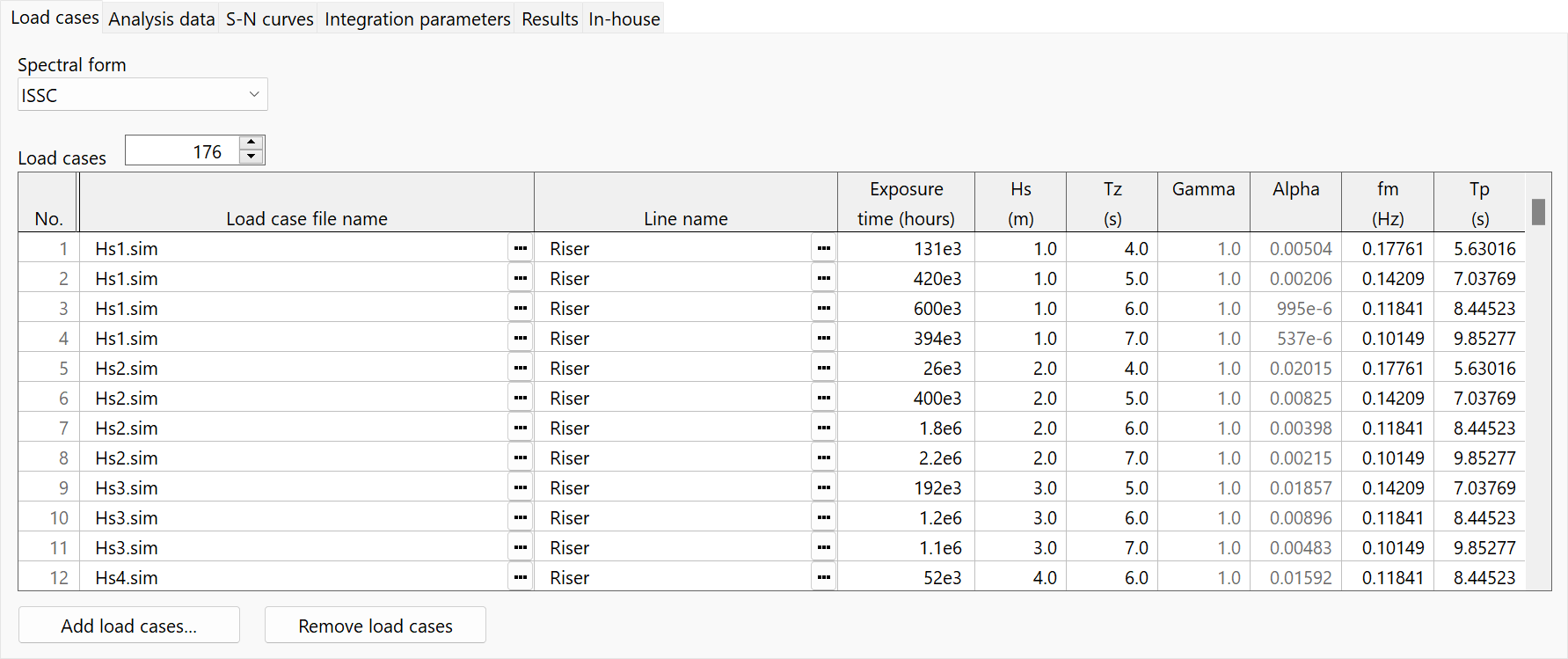1568x659 pixels.
Task: Increase load cases count with up arrow
Action: click(252, 143)
